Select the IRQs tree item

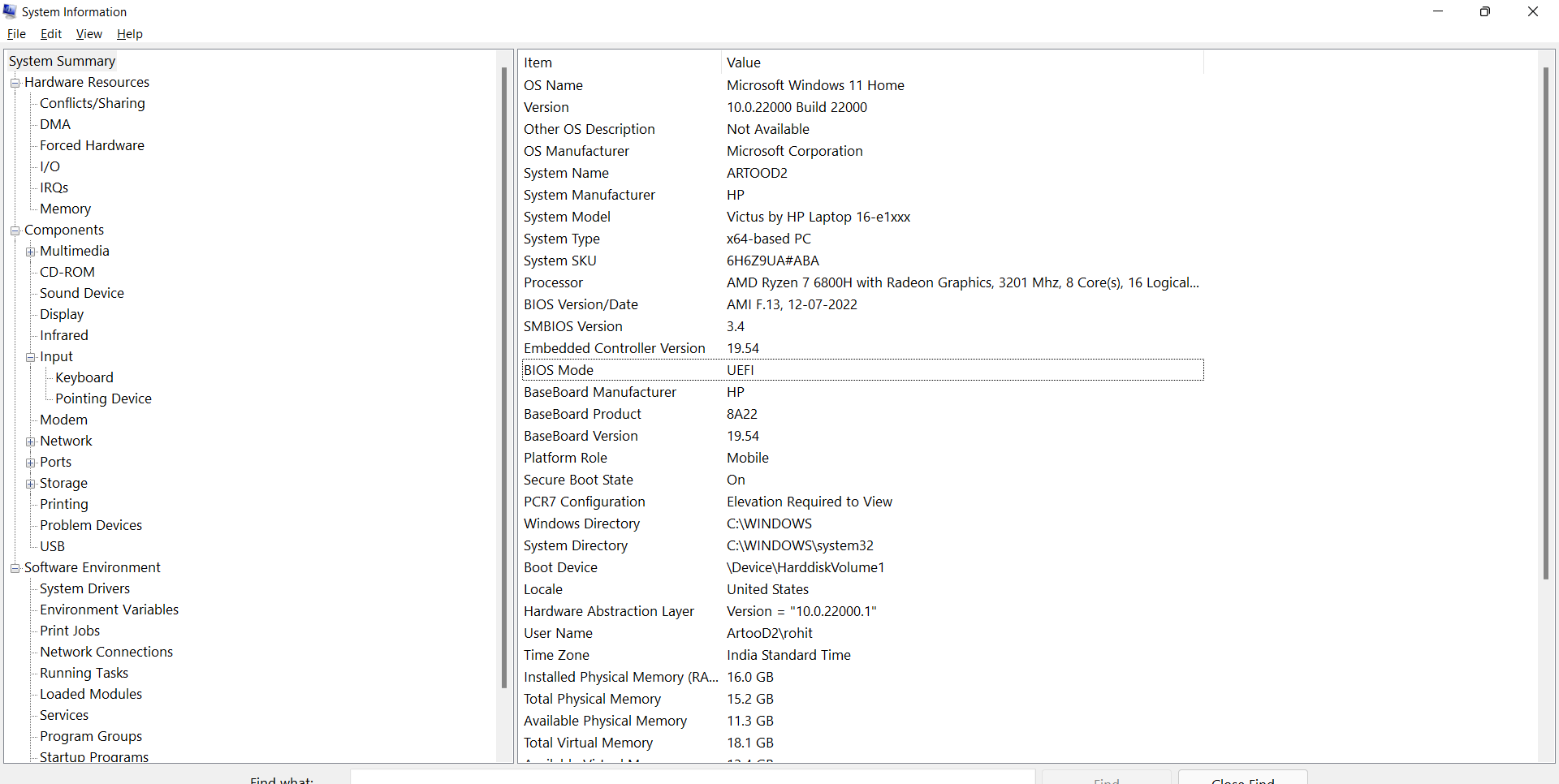54,187
